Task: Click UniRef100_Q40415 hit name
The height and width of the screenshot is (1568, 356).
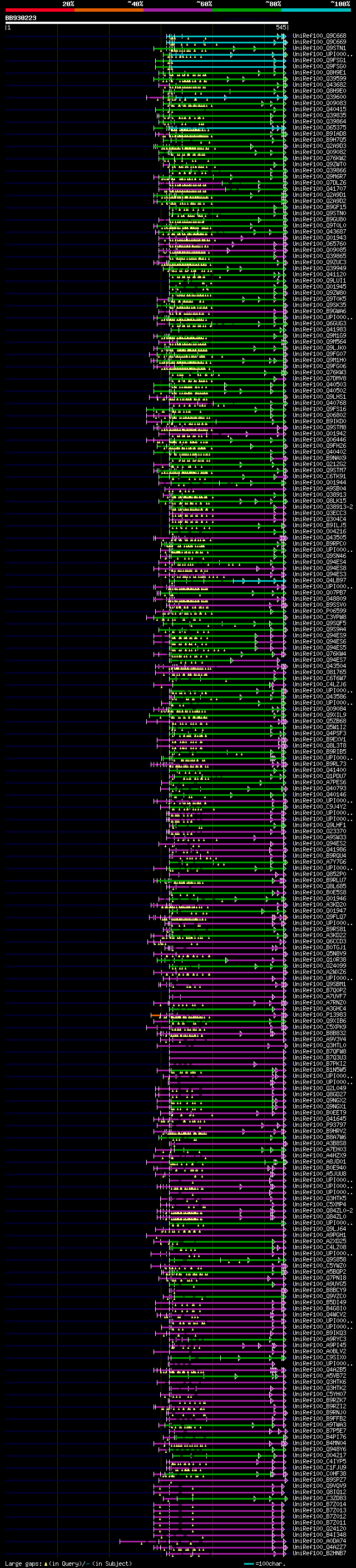Action: 319,109
